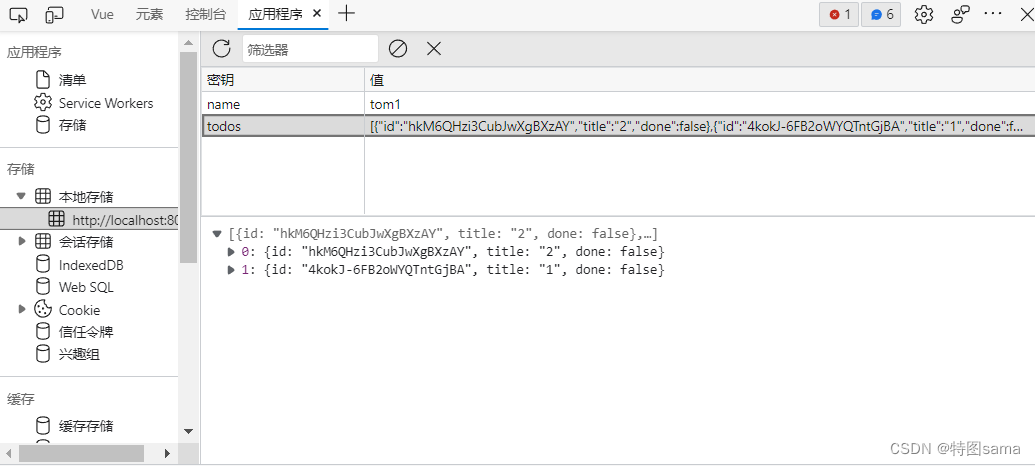Select the http://localhost entry under 本地存储
Image resolution: width=1035 pixels, height=466 pixels.
(89, 220)
